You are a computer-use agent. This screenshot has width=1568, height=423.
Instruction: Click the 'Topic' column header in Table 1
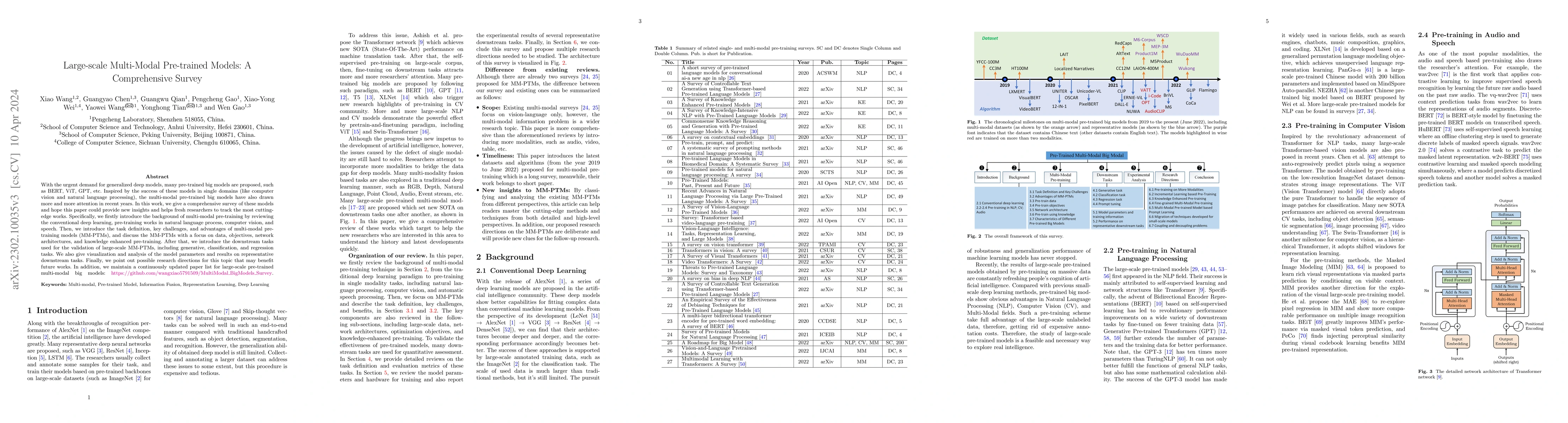(x=861, y=62)
